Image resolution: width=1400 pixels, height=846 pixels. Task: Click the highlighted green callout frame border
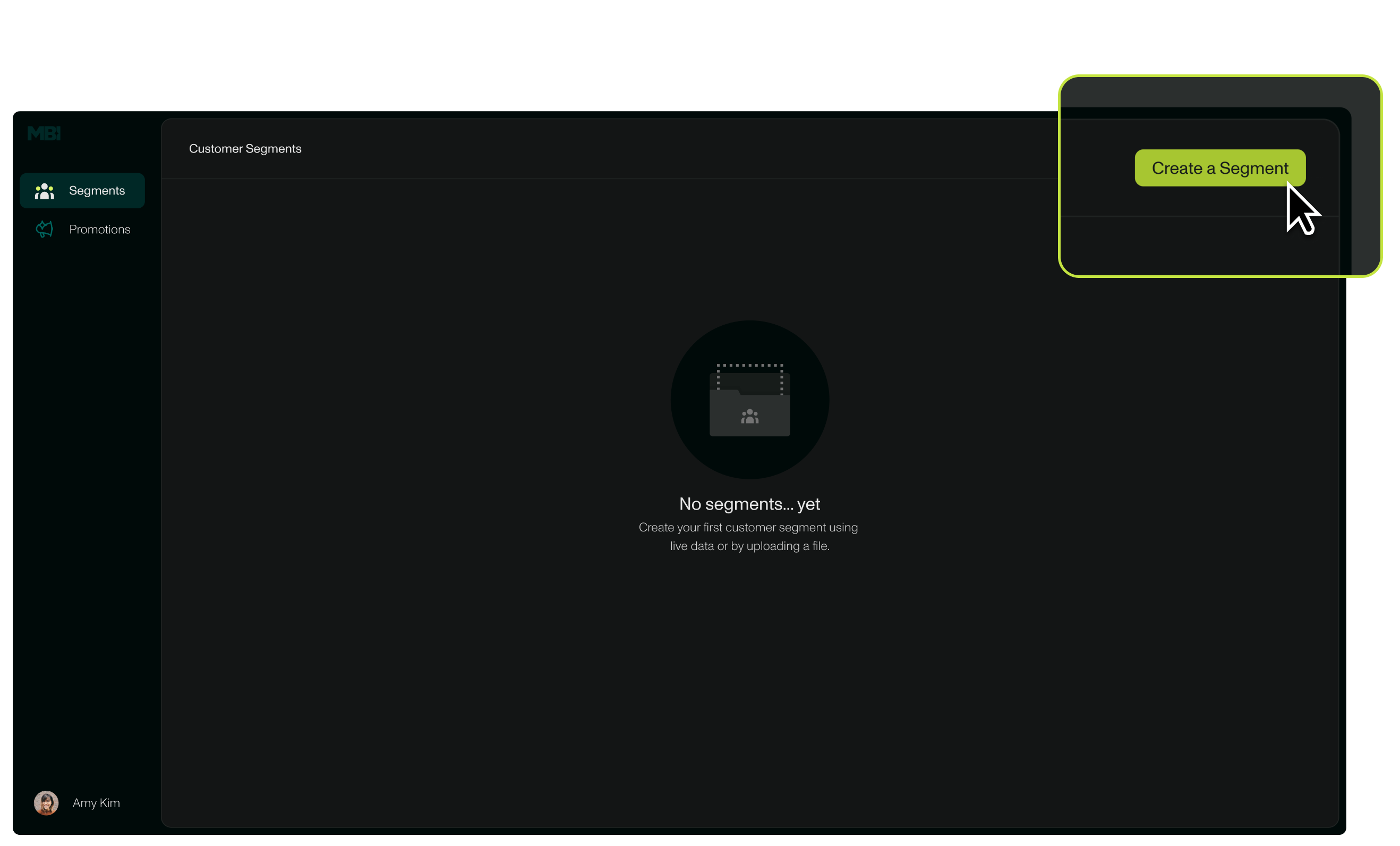click(1220, 76)
